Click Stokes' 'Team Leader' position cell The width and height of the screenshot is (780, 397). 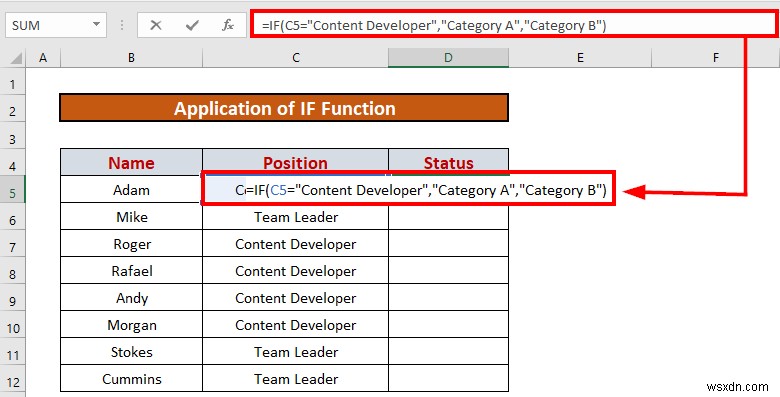click(x=295, y=352)
